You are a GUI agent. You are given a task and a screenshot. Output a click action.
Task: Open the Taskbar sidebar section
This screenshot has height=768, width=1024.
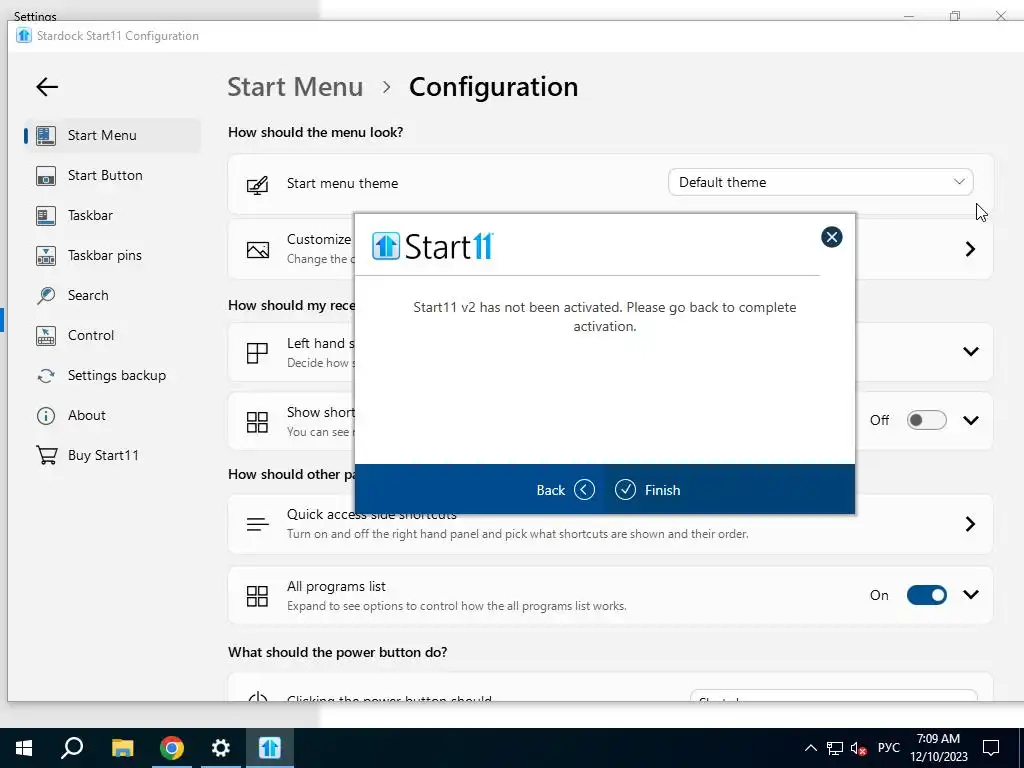[112, 215]
